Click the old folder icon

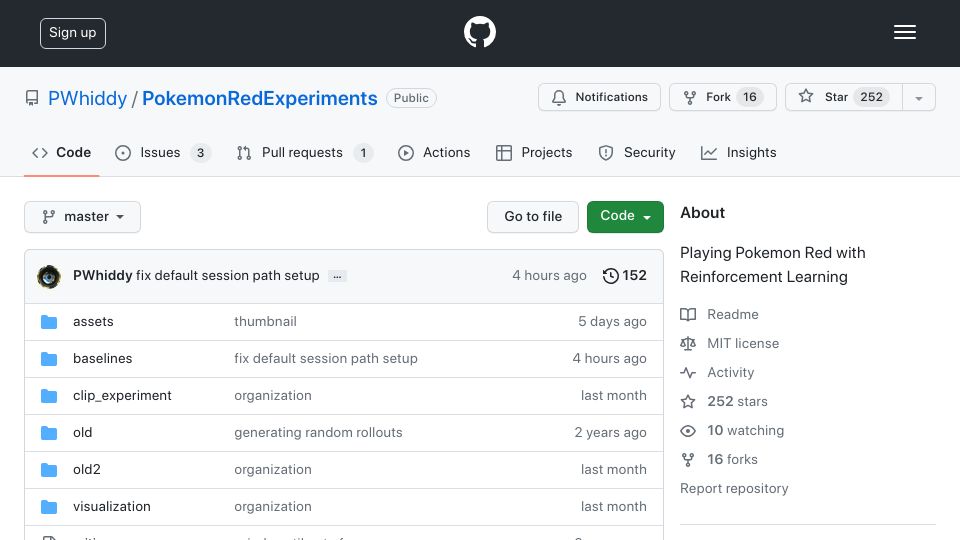[x=49, y=433]
